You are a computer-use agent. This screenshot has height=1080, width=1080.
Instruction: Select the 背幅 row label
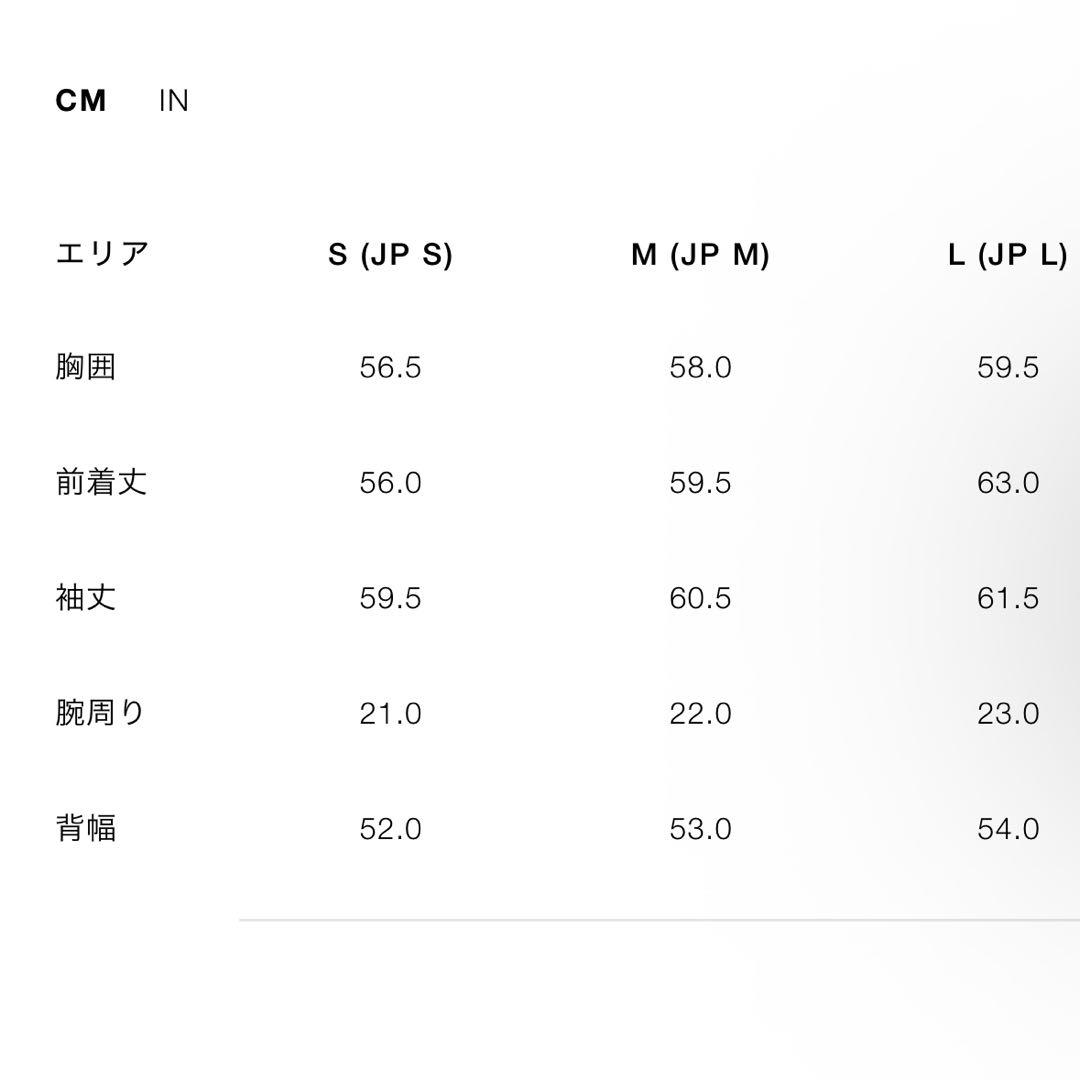point(89,828)
